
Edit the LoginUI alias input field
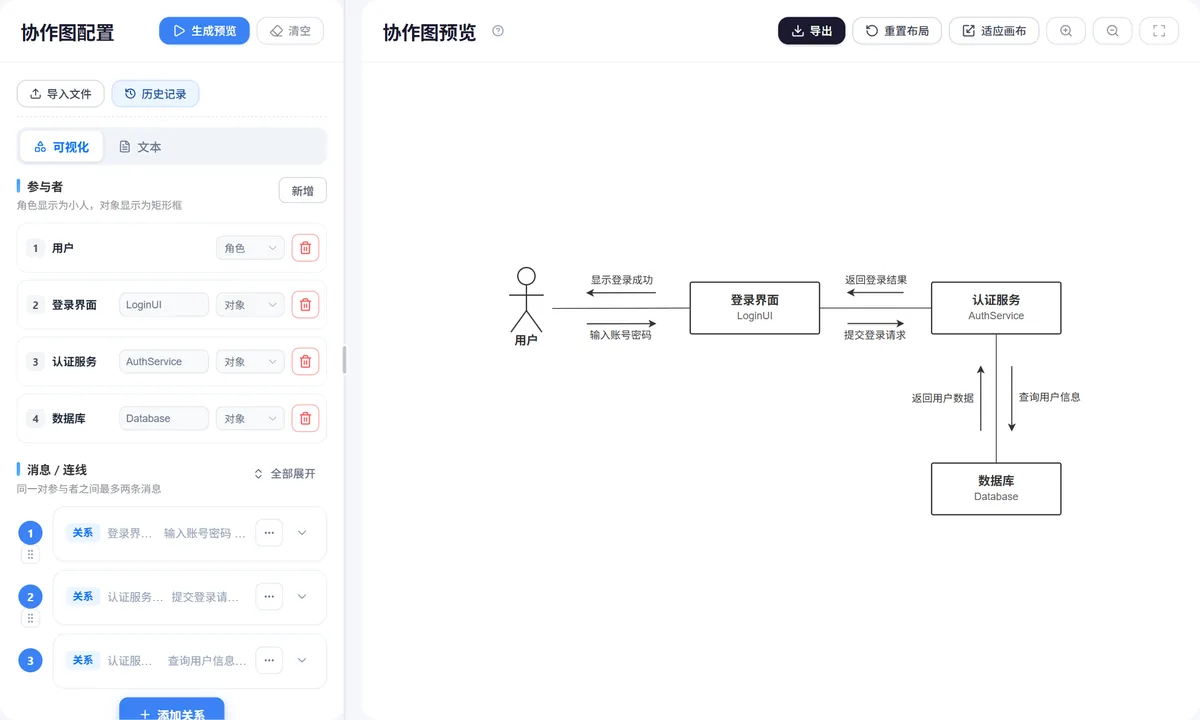[164, 305]
